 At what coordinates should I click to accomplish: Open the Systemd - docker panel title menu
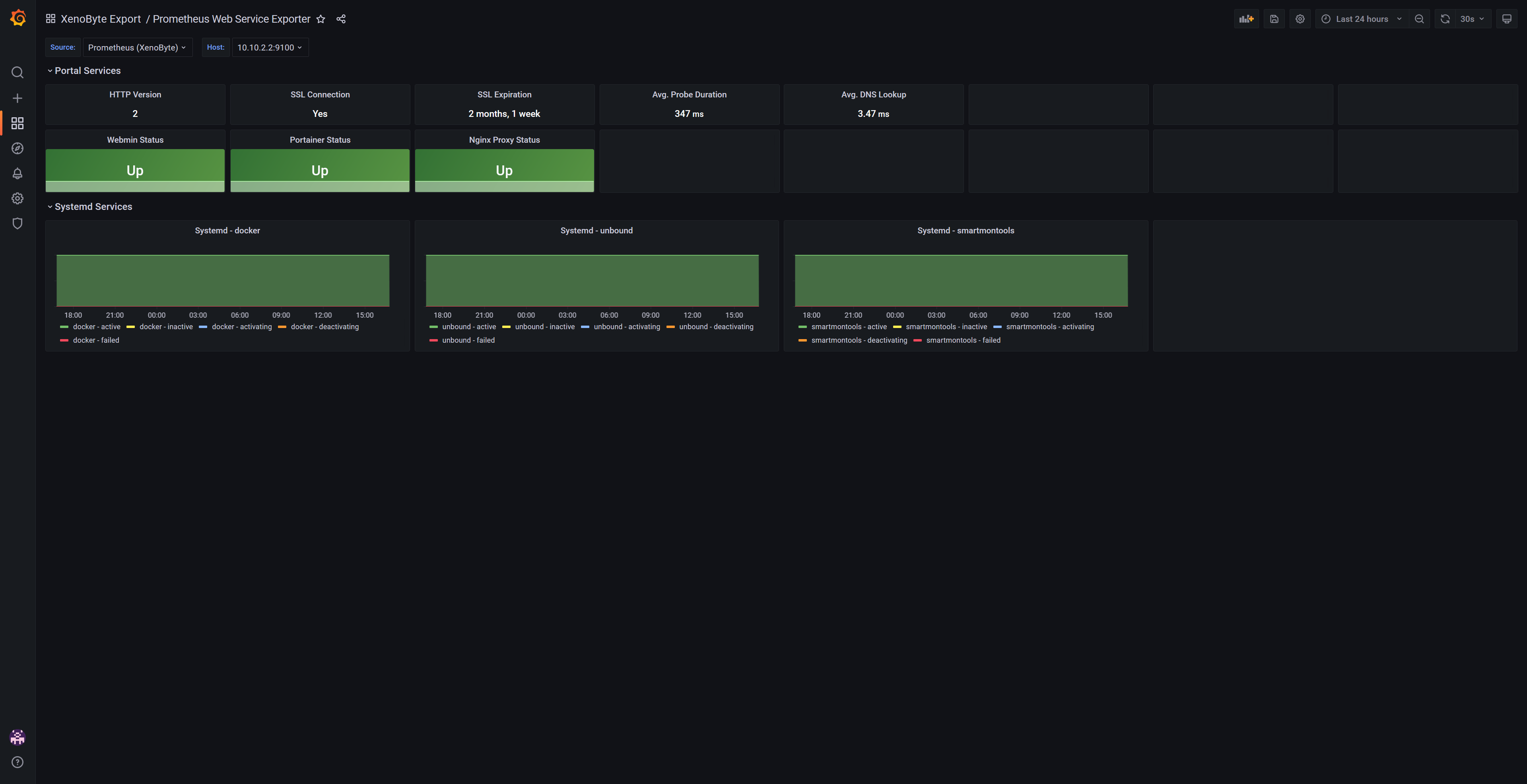click(227, 231)
